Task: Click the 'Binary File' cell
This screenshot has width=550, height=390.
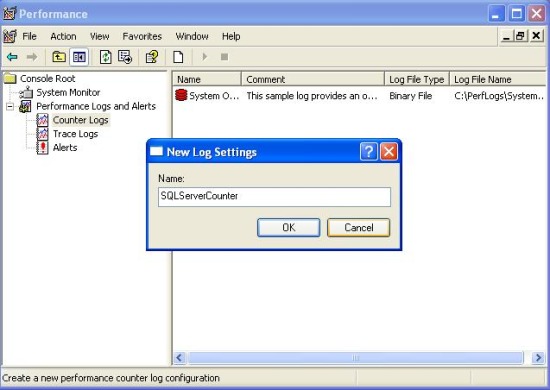Action: pyautogui.click(x=410, y=96)
